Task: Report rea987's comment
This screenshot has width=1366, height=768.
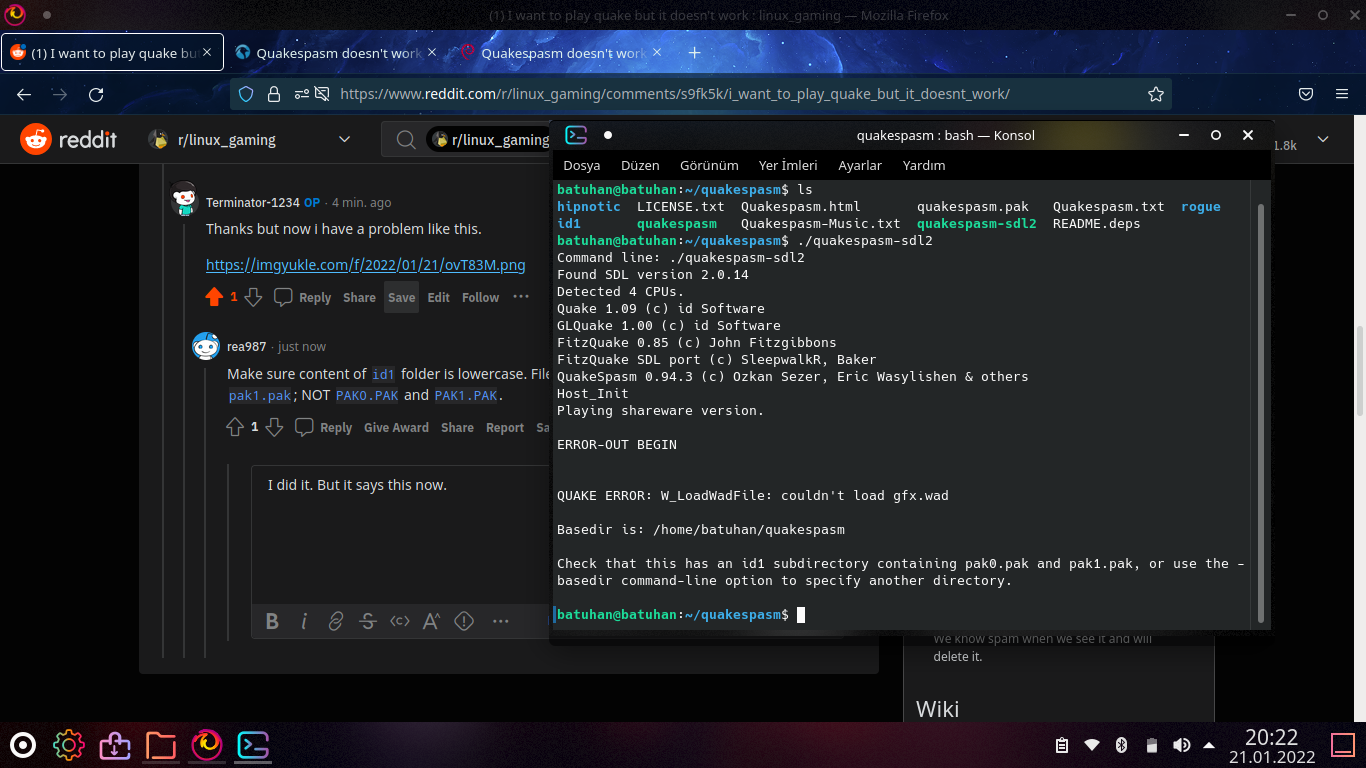Action: [x=505, y=427]
